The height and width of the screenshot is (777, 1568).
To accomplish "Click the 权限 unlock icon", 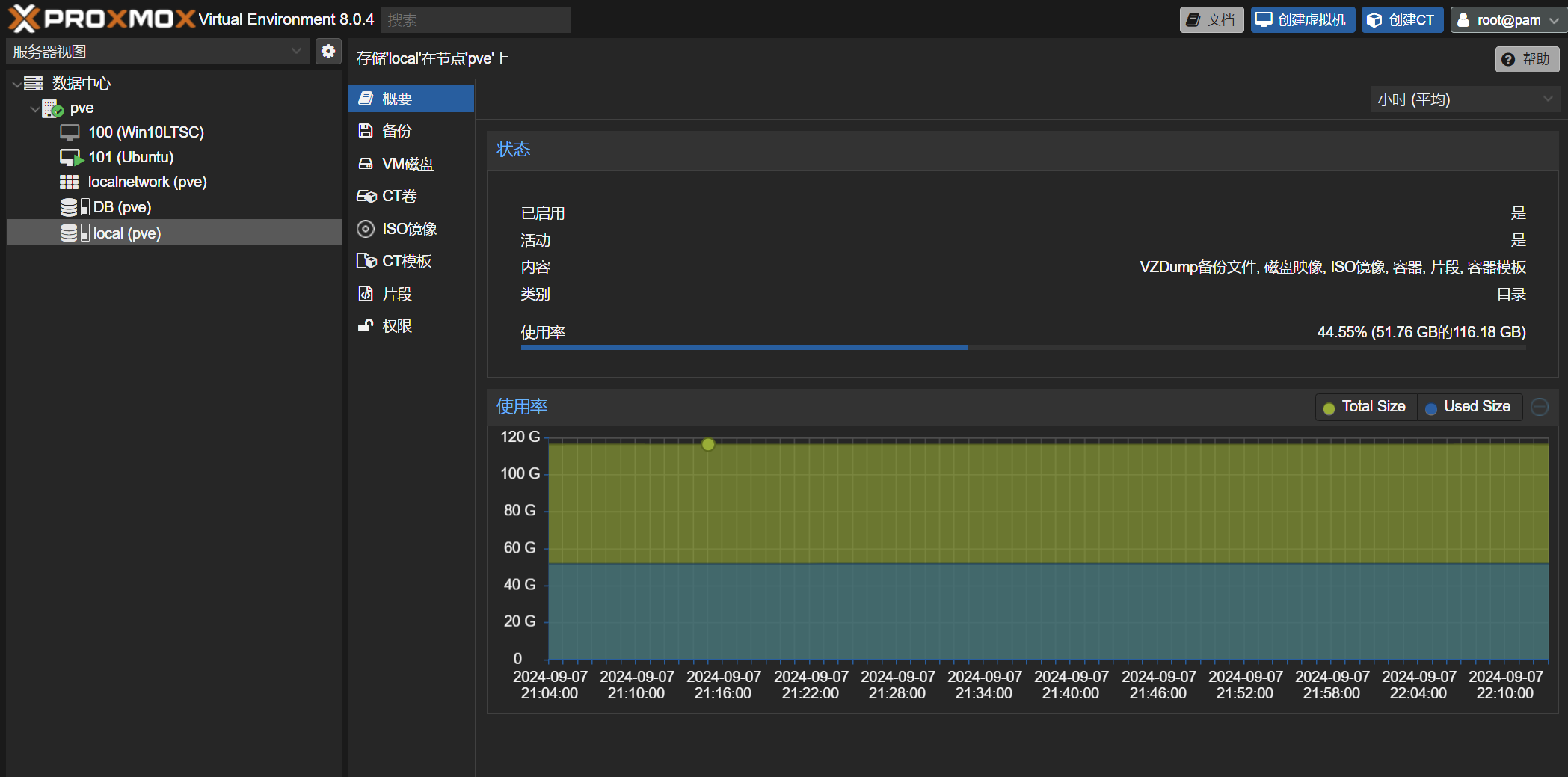I will click(x=366, y=326).
